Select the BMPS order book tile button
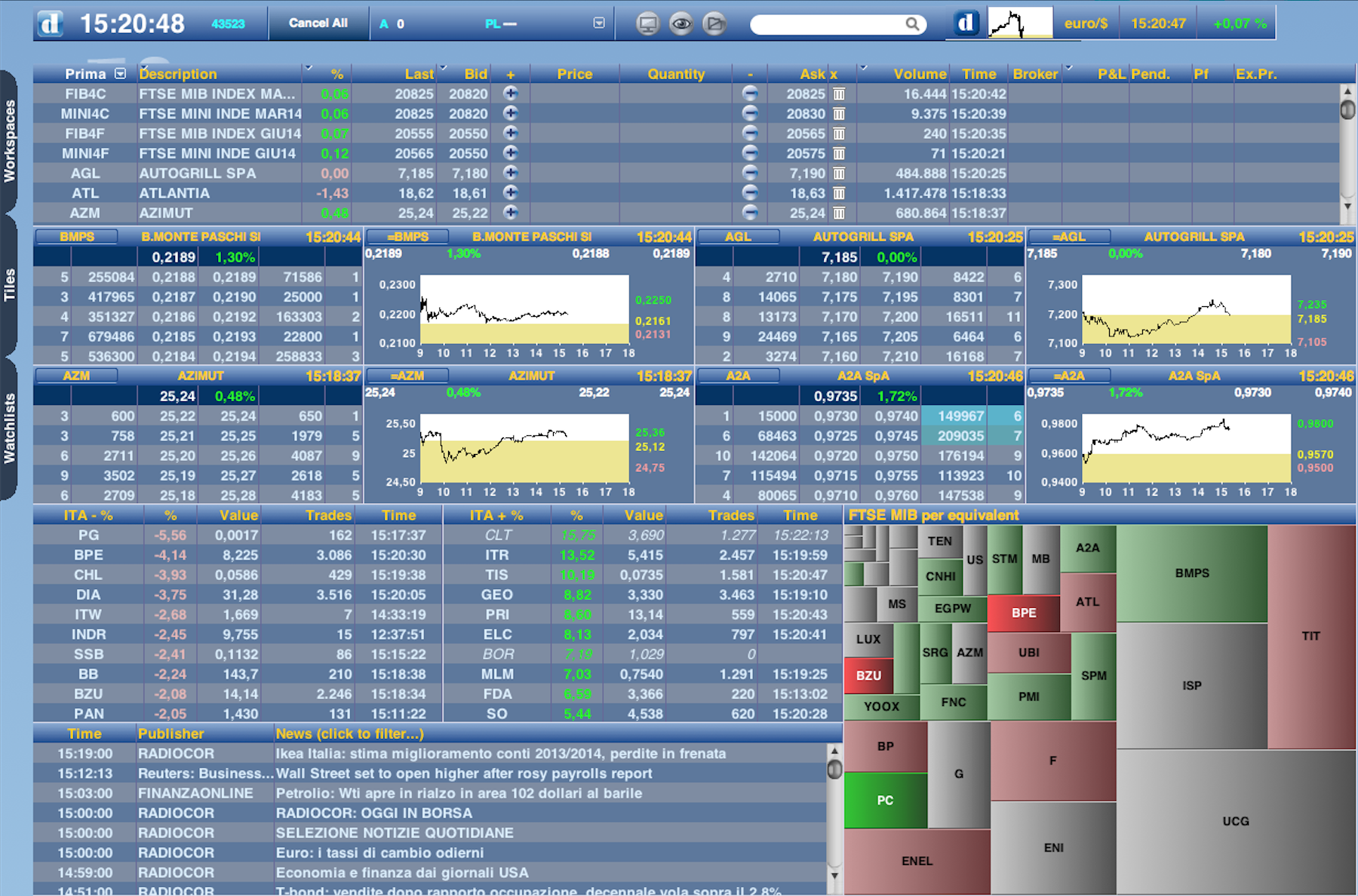This screenshot has width=1358, height=896. pyautogui.click(x=76, y=237)
